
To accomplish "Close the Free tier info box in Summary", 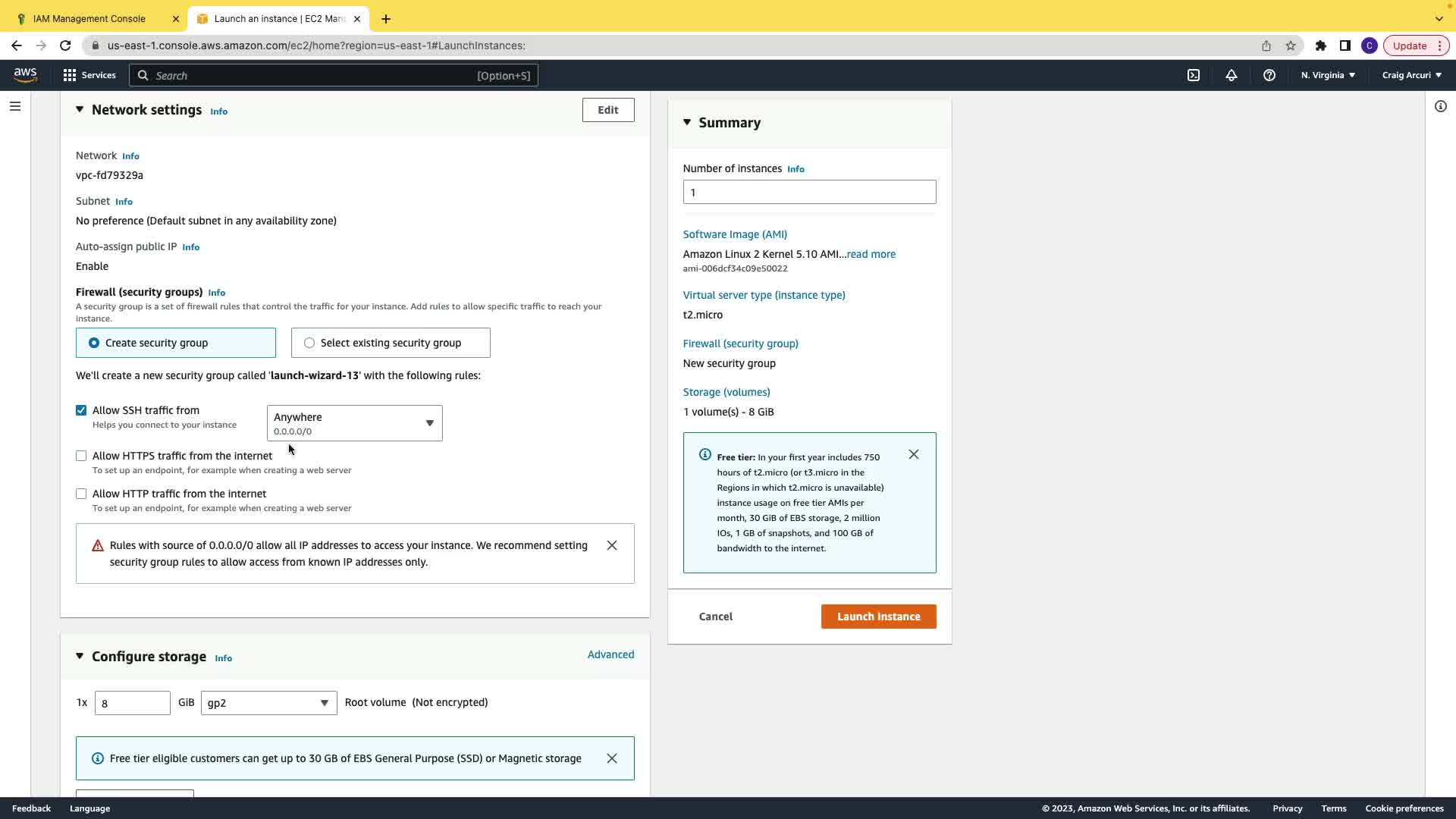I will coord(913,454).
